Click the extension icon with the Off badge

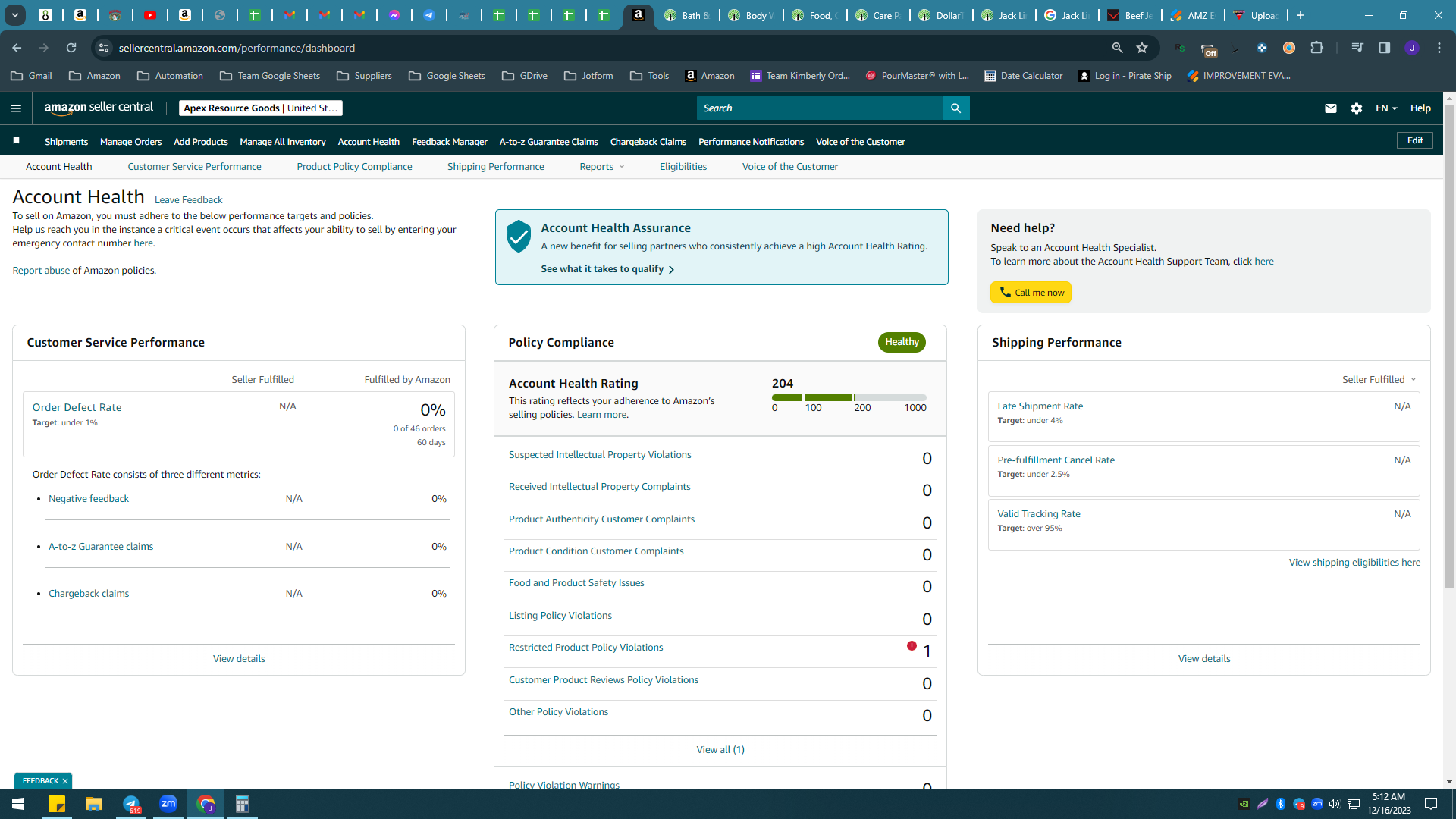1208,50
